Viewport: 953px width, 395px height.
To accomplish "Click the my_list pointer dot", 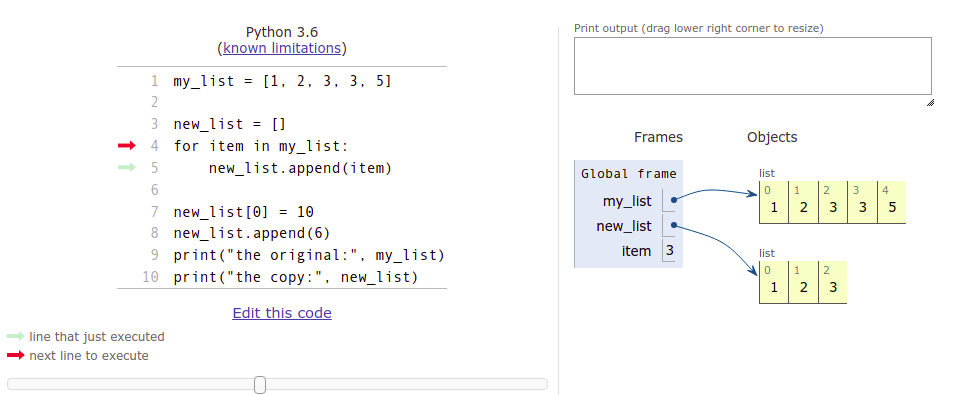I will 674,199.
